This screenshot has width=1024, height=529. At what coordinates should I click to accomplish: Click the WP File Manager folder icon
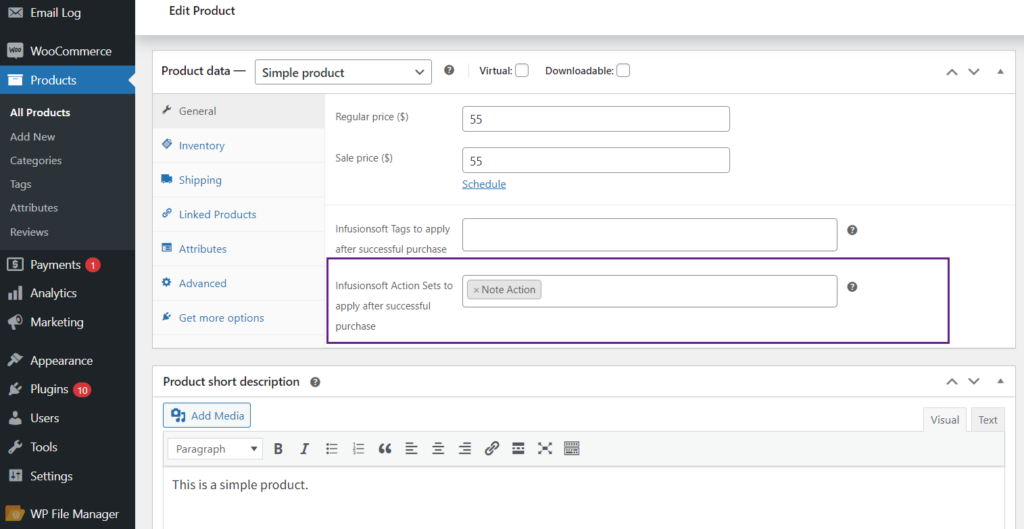click(15, 514)
